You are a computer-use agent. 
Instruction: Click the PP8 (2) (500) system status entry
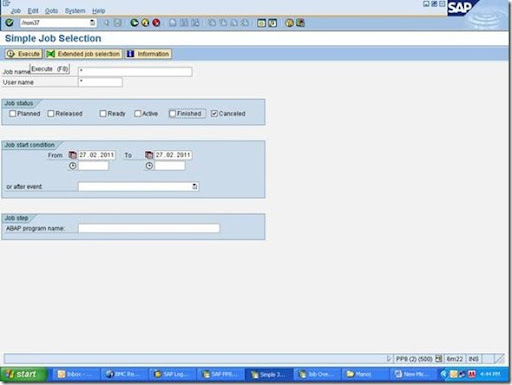414,359
